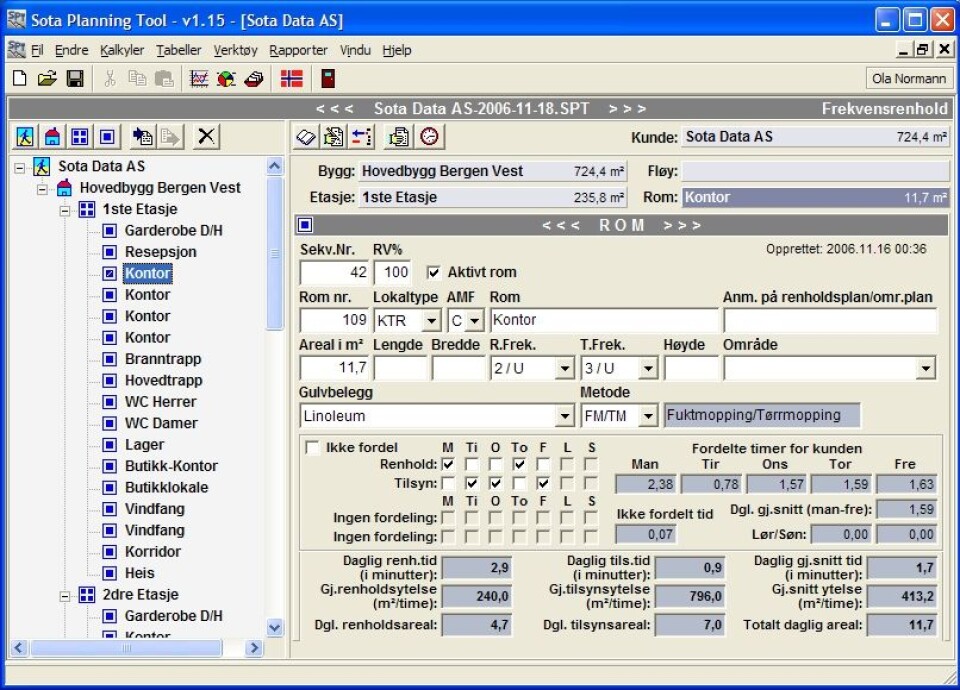Click the room icon in ROM header
The image size is (960, 690).
click(x=305, y=225)
